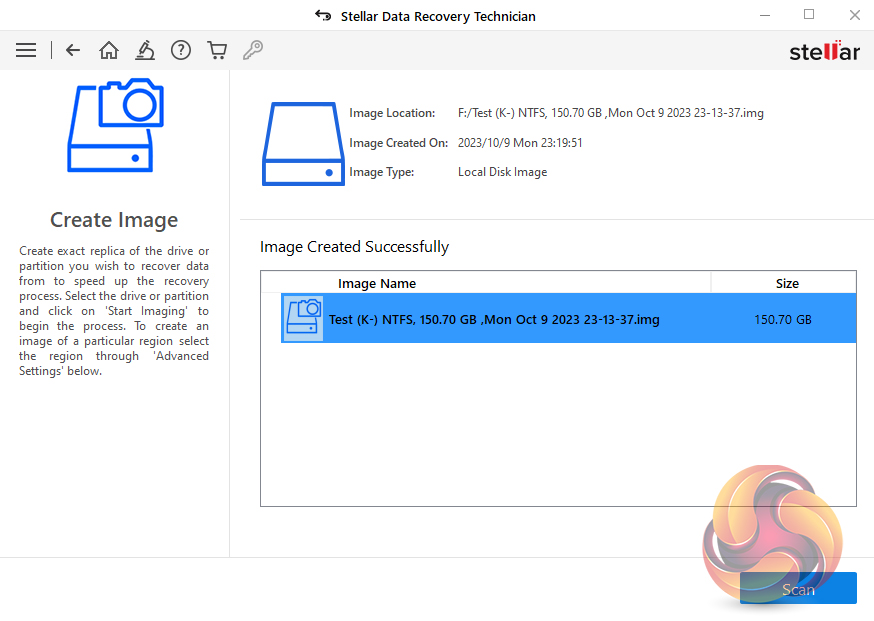Click the Image Created Successfully heading
874x621 pixels.
tap(354, 247)
